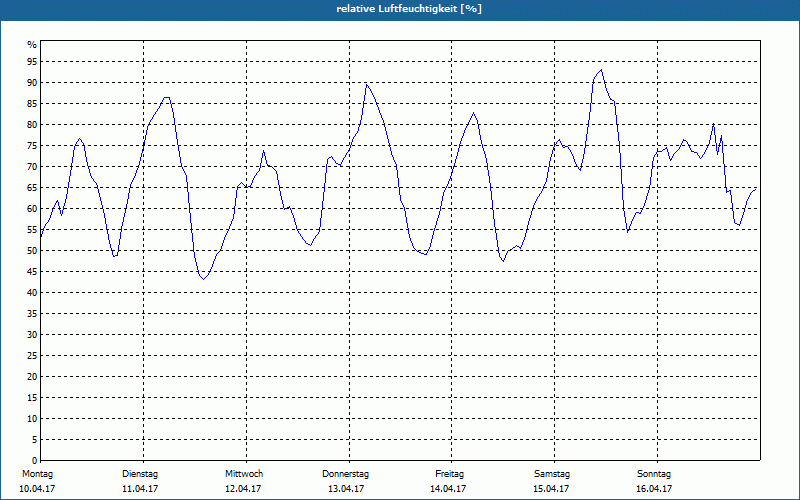This screenshot has width=800, height=500.
Task: Click the y-axis value '95'
Action: tap(32, 62)
